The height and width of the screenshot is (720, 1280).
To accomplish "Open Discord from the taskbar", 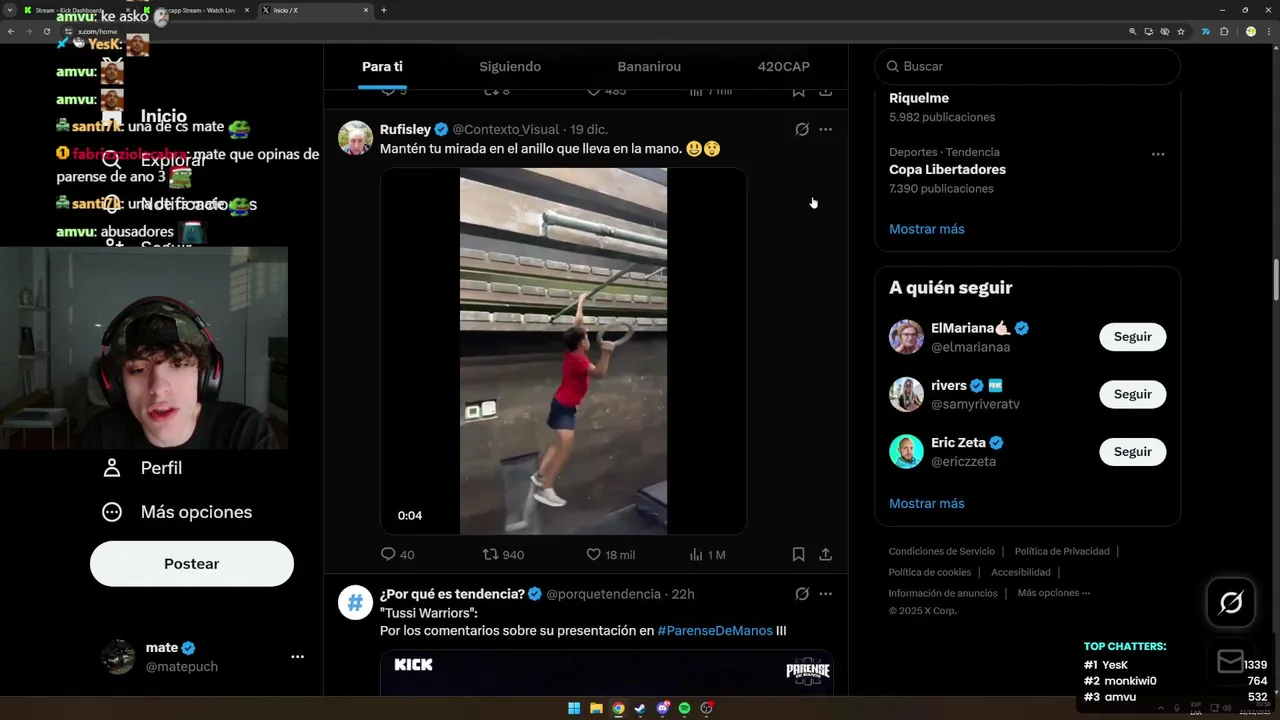I will [x=662, y=708].
